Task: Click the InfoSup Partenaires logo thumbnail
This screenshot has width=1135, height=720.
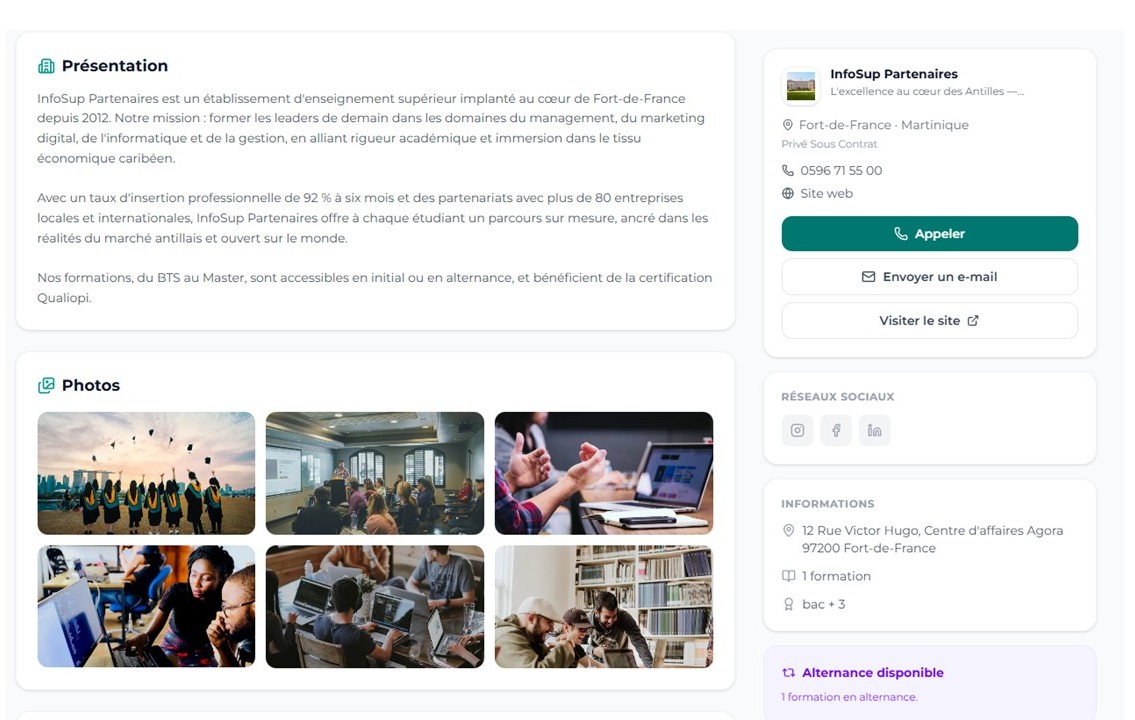Action: coord(801,86)
